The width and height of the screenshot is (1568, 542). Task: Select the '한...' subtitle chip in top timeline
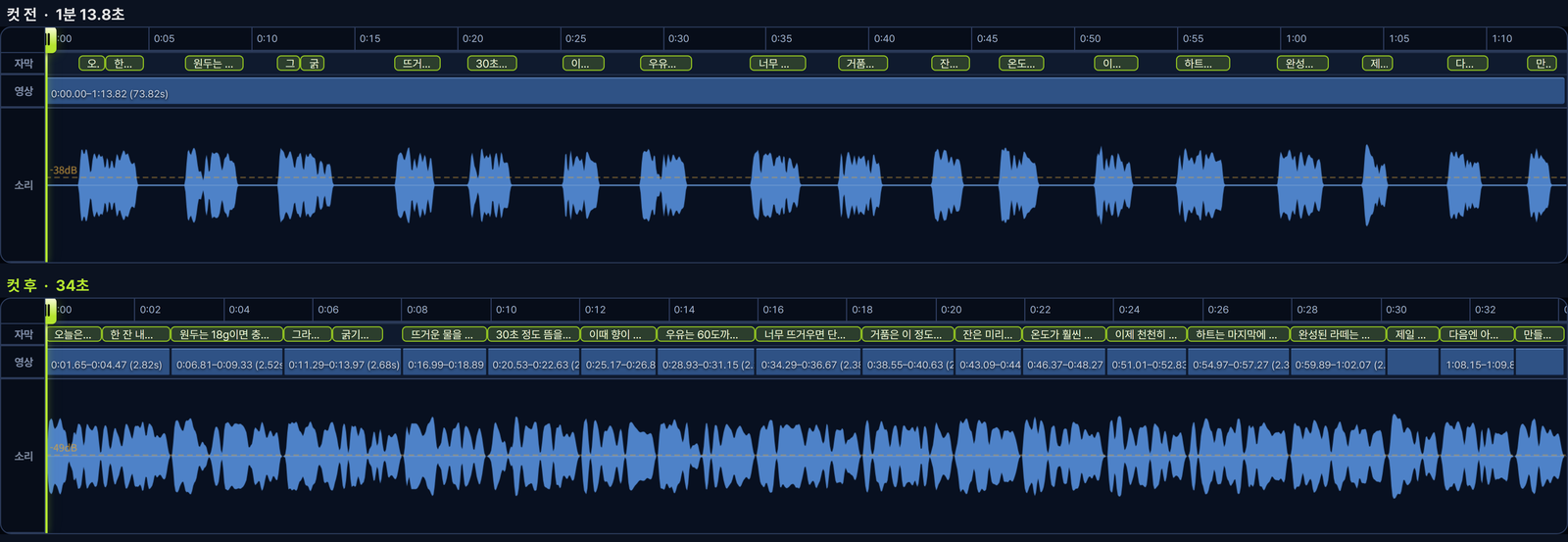point(124,63)
